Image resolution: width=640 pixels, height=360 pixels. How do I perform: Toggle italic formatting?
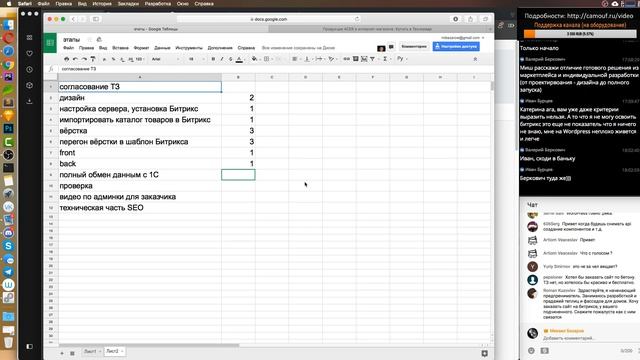click(x=222, y=59)
